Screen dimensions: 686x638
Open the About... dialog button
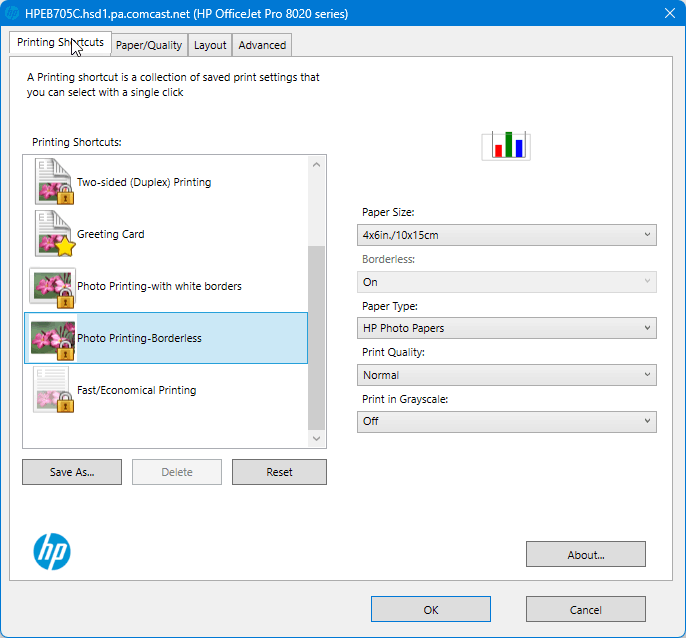point(586,554)
